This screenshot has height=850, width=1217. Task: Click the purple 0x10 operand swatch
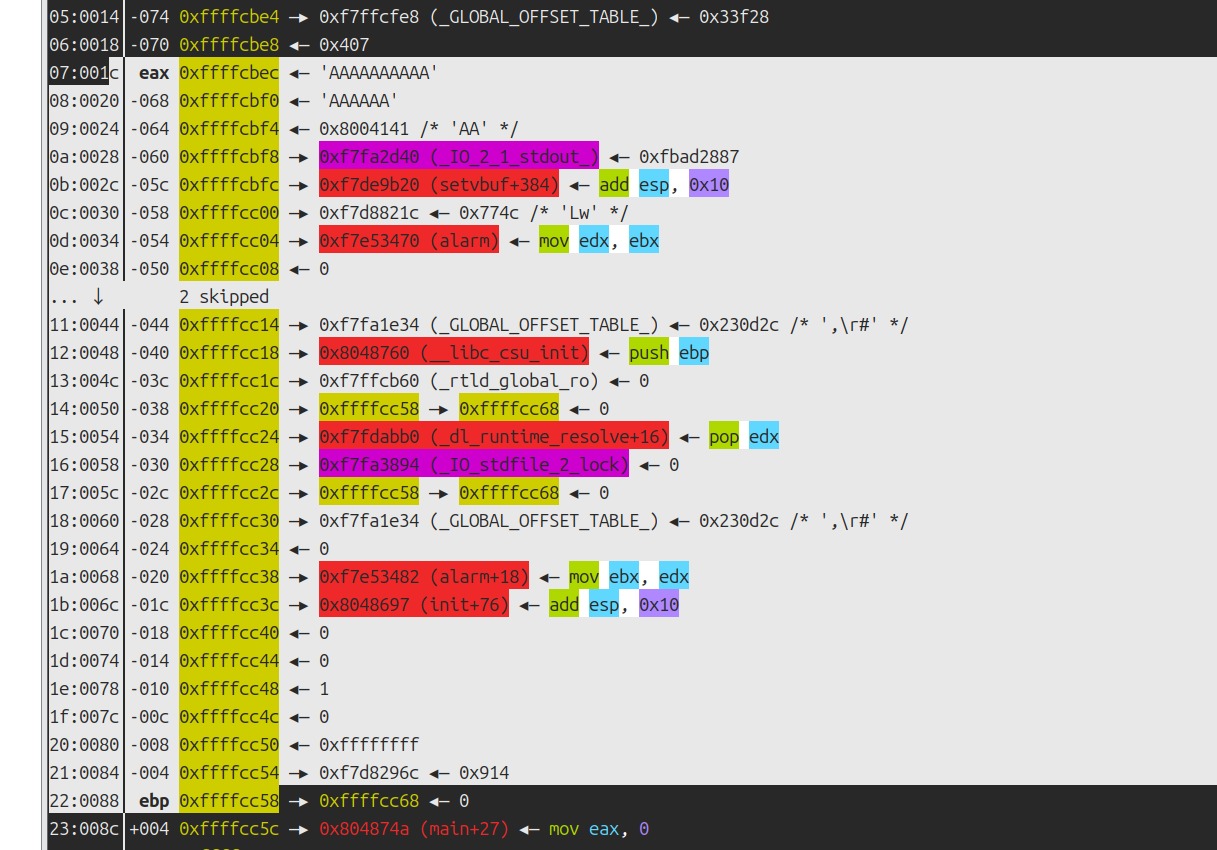[709, 184]
